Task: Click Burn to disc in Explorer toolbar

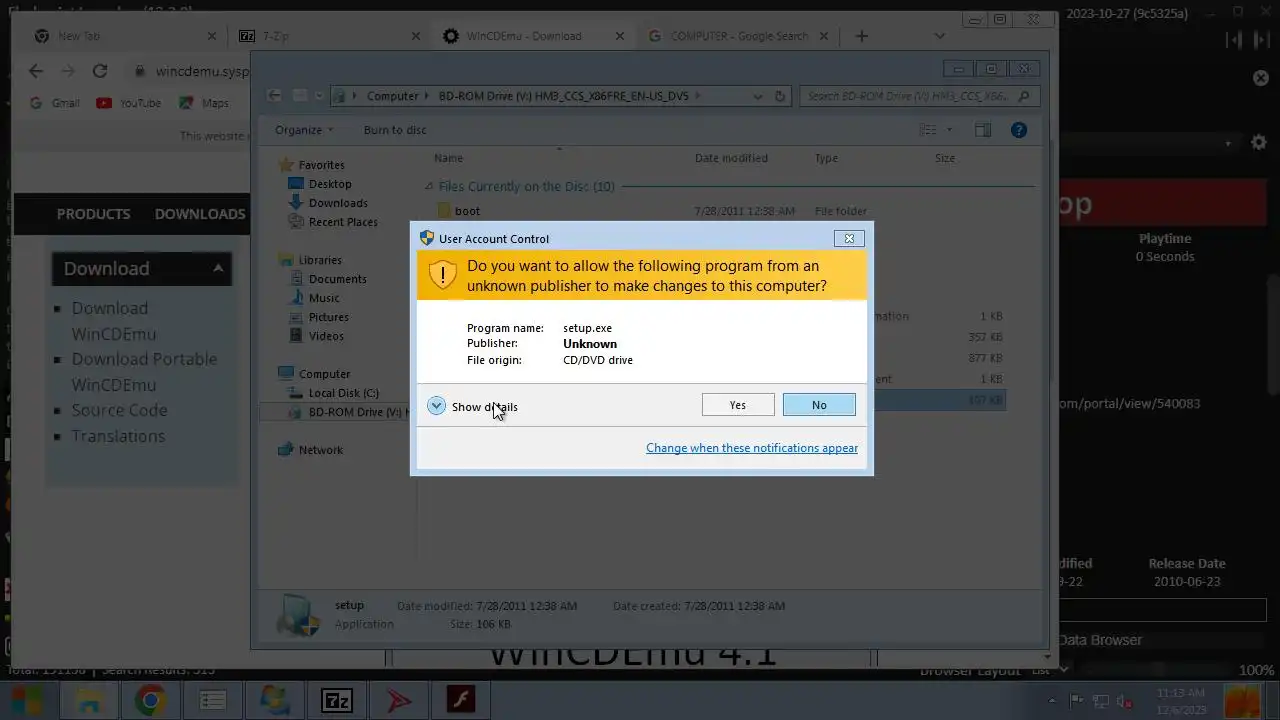Action: pyautogui.click(x=395, y=130)
